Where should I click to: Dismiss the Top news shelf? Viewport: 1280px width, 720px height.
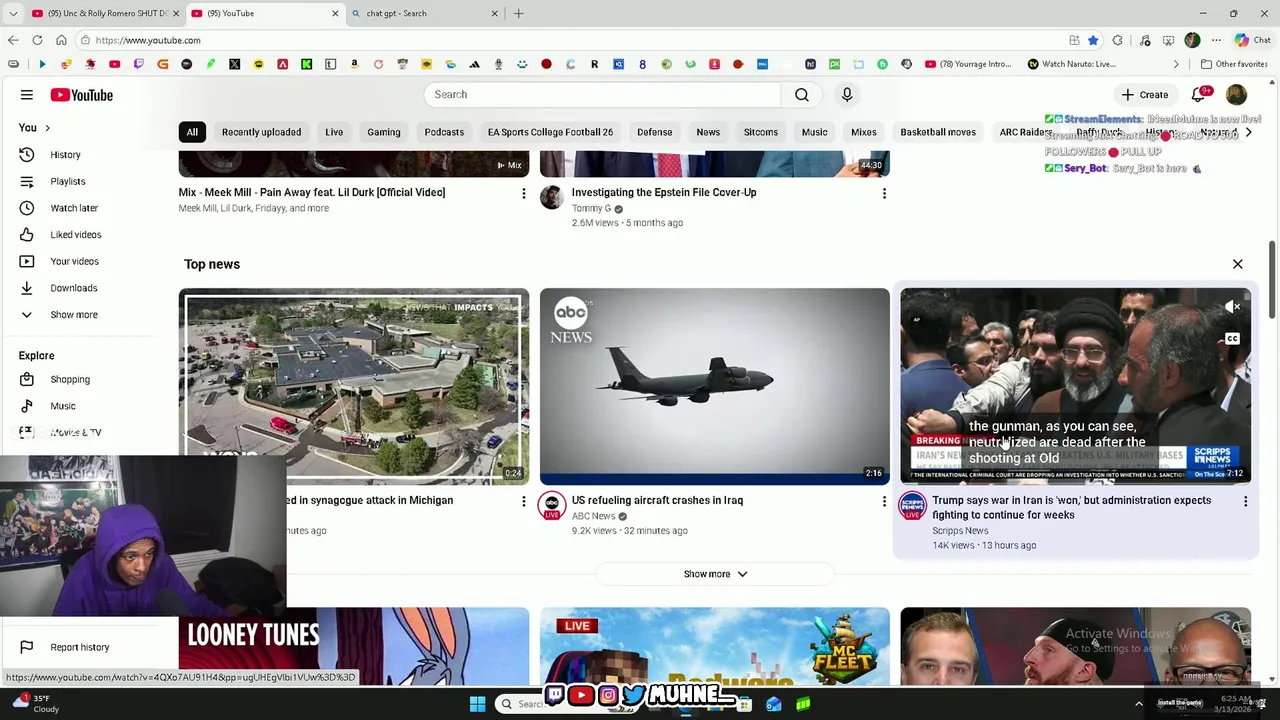1237,264
